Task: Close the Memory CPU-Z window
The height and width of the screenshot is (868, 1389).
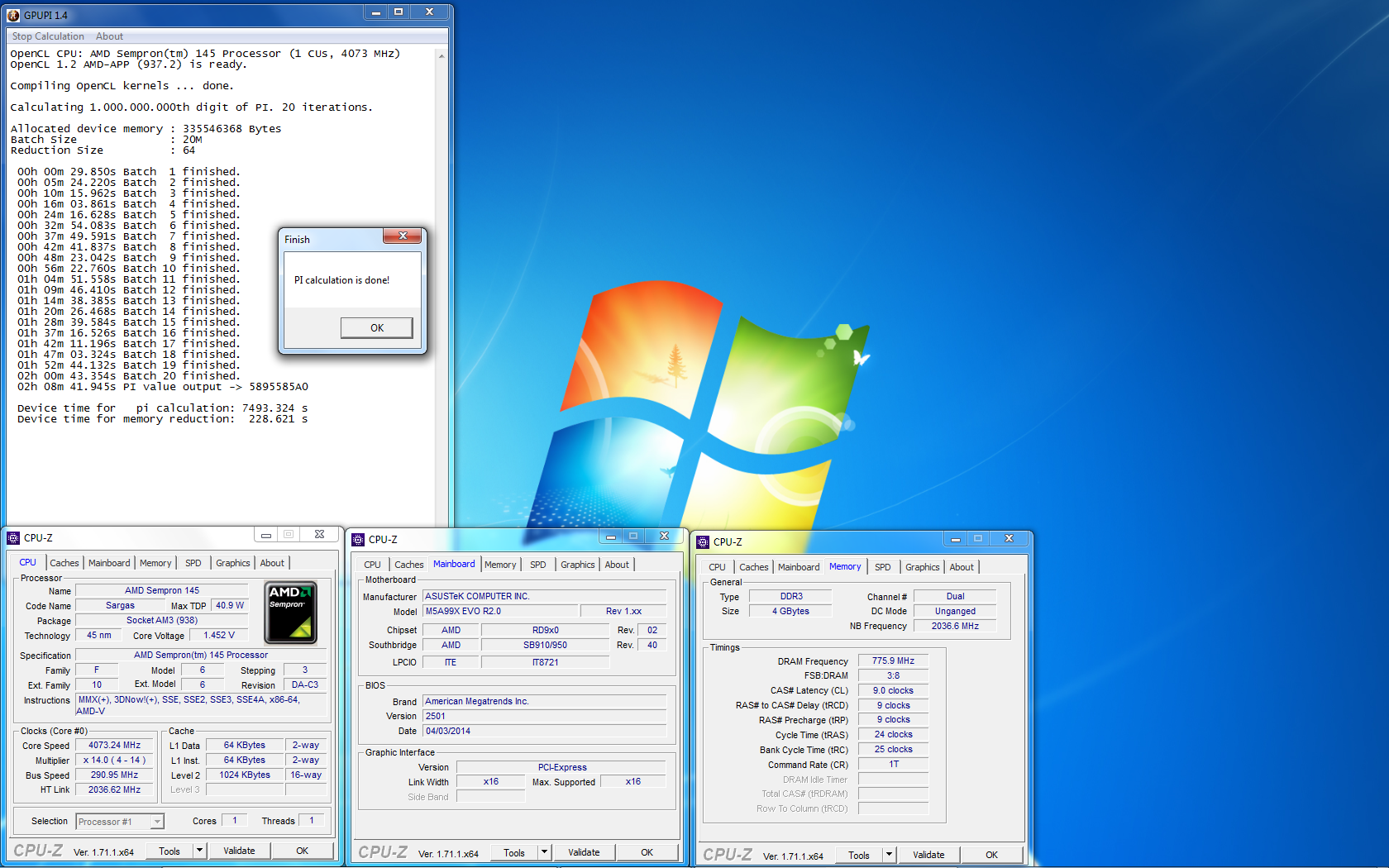Action: coord(1009,539)
